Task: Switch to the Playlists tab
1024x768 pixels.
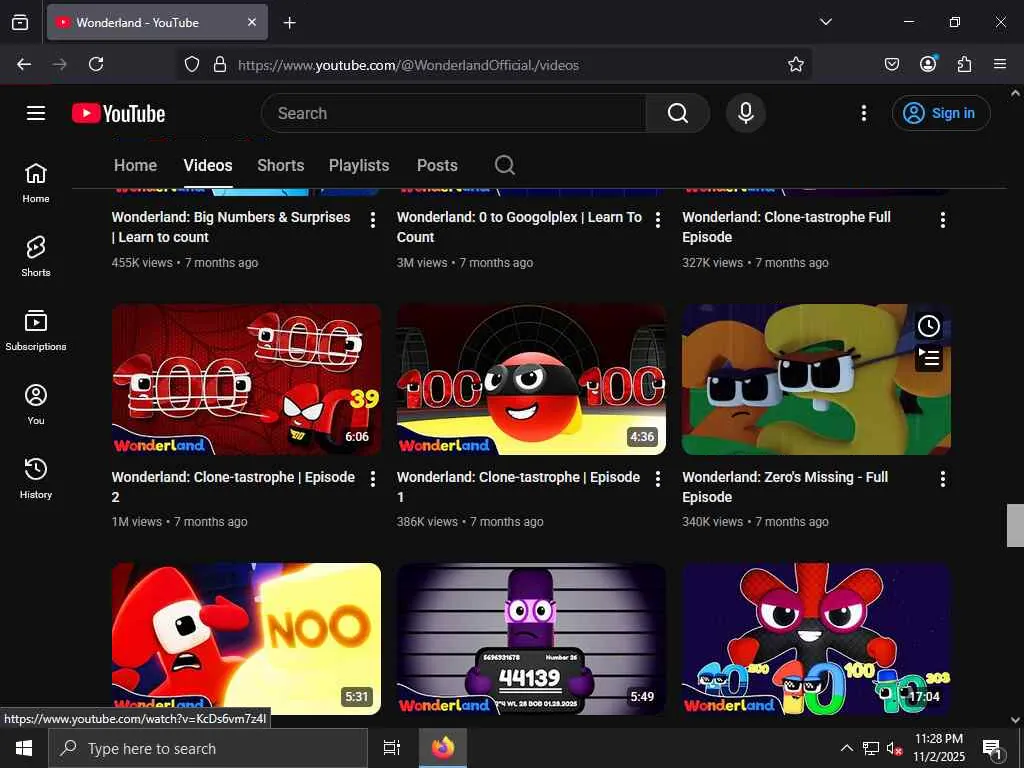Action: tap(359, 165)
